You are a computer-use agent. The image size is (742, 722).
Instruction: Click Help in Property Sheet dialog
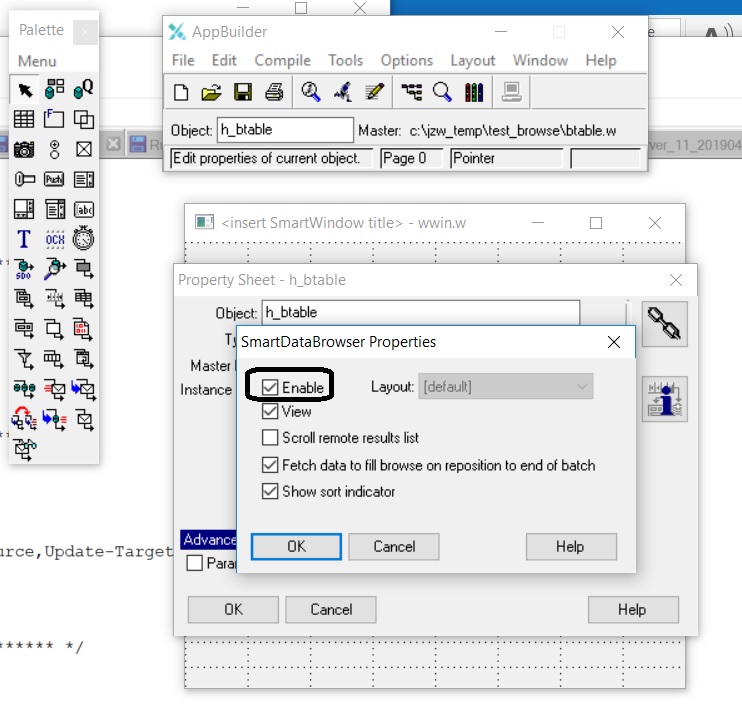click(x=633, y=609)
